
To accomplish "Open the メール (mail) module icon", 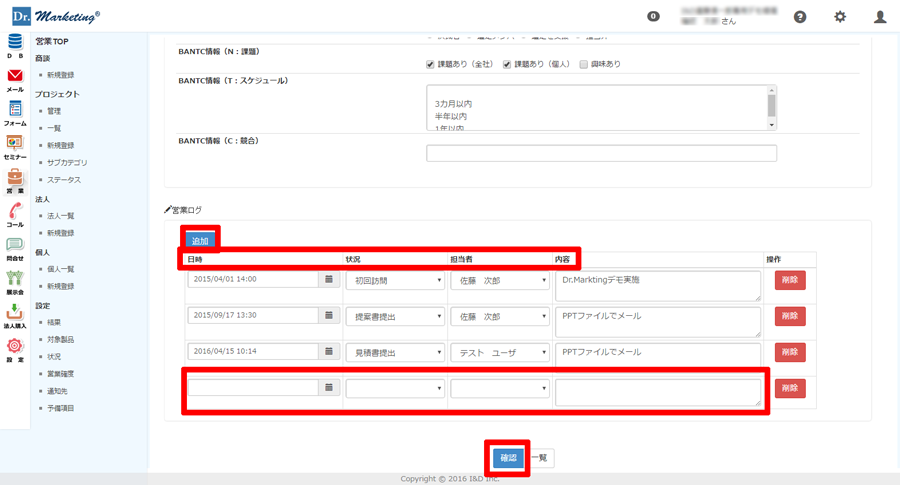I will pos(15,78).
